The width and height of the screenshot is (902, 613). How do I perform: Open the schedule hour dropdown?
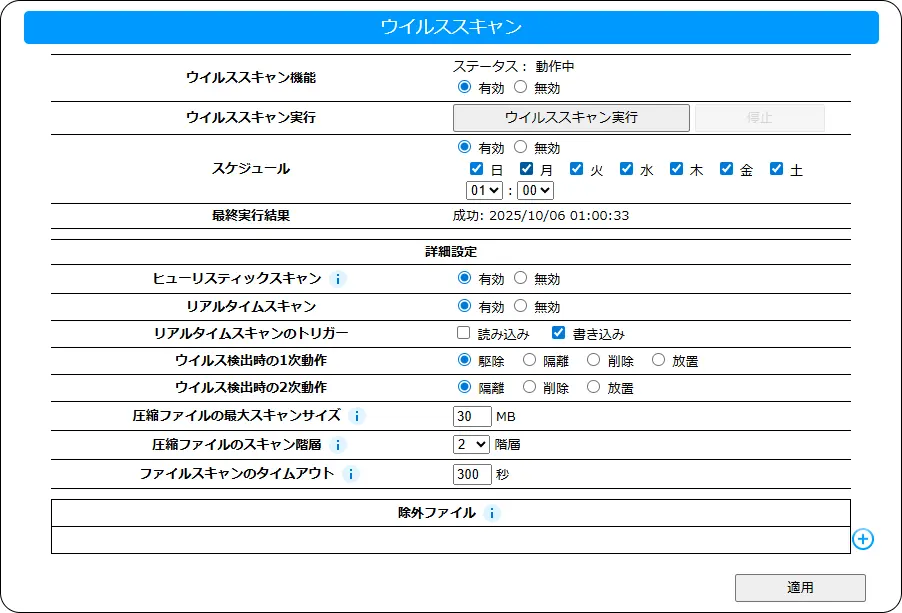(484, 190)
